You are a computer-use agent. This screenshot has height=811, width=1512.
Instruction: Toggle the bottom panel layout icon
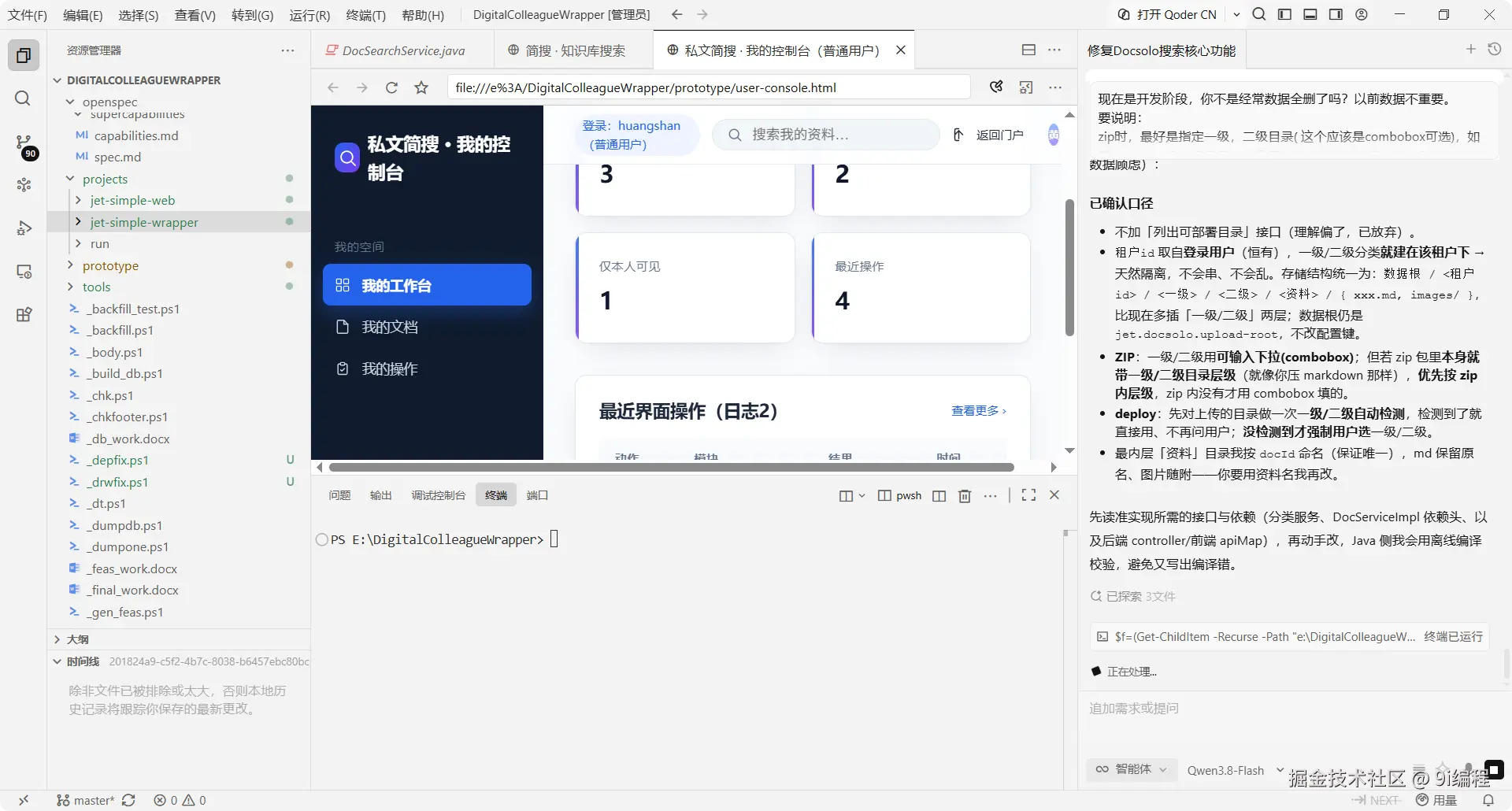tap(1310, 14)
